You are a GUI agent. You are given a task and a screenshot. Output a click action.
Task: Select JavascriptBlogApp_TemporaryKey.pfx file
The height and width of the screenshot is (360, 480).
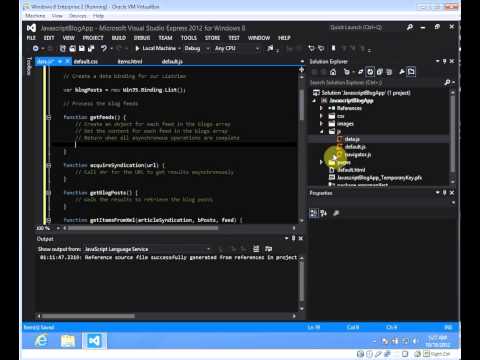tap(379, 178)
